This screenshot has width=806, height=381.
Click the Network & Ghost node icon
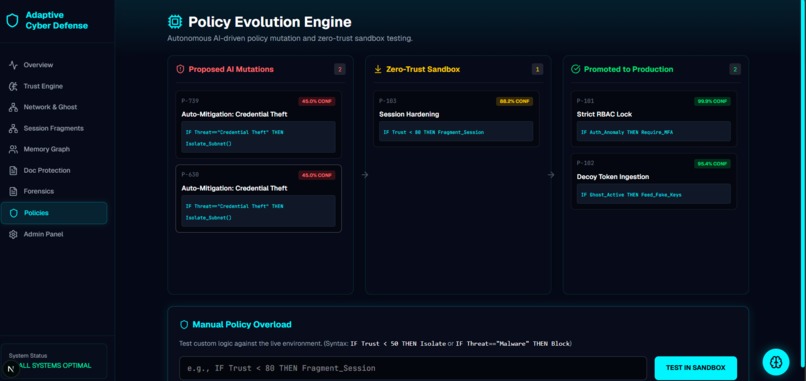coord(13,107)
